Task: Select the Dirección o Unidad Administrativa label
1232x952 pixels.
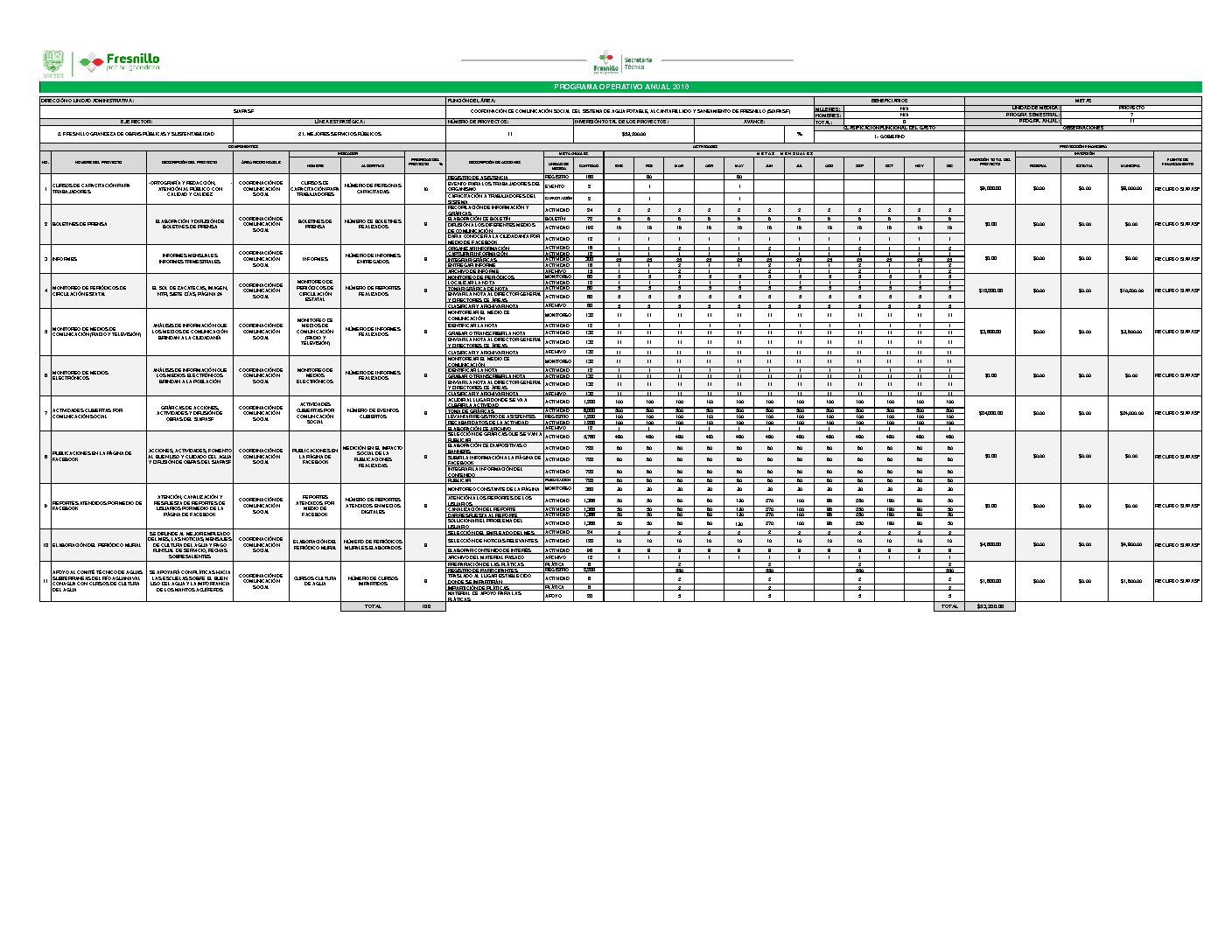Action: (x=87, y=101)
